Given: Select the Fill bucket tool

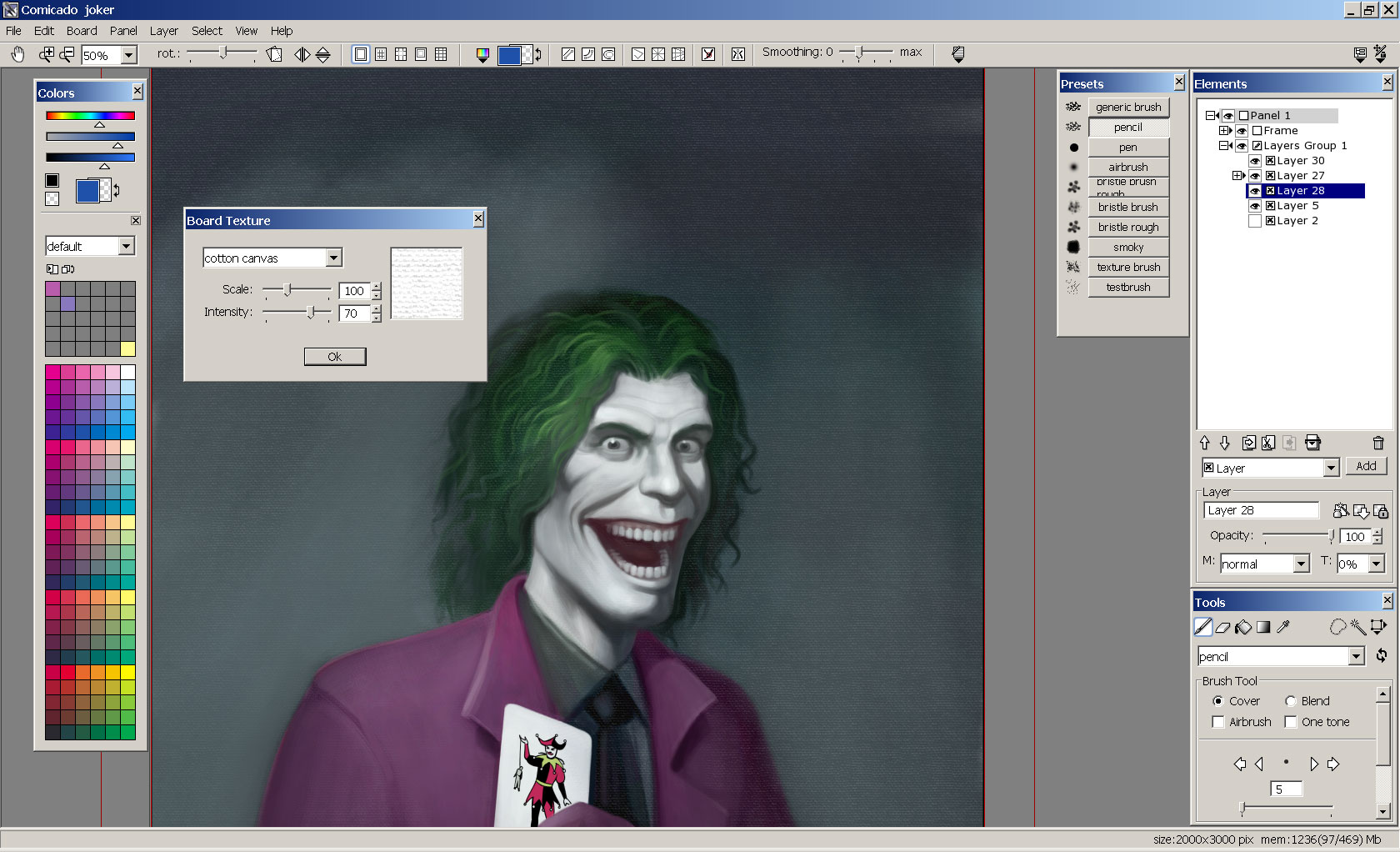Looking at the screenshot, I should [1242, 627].
